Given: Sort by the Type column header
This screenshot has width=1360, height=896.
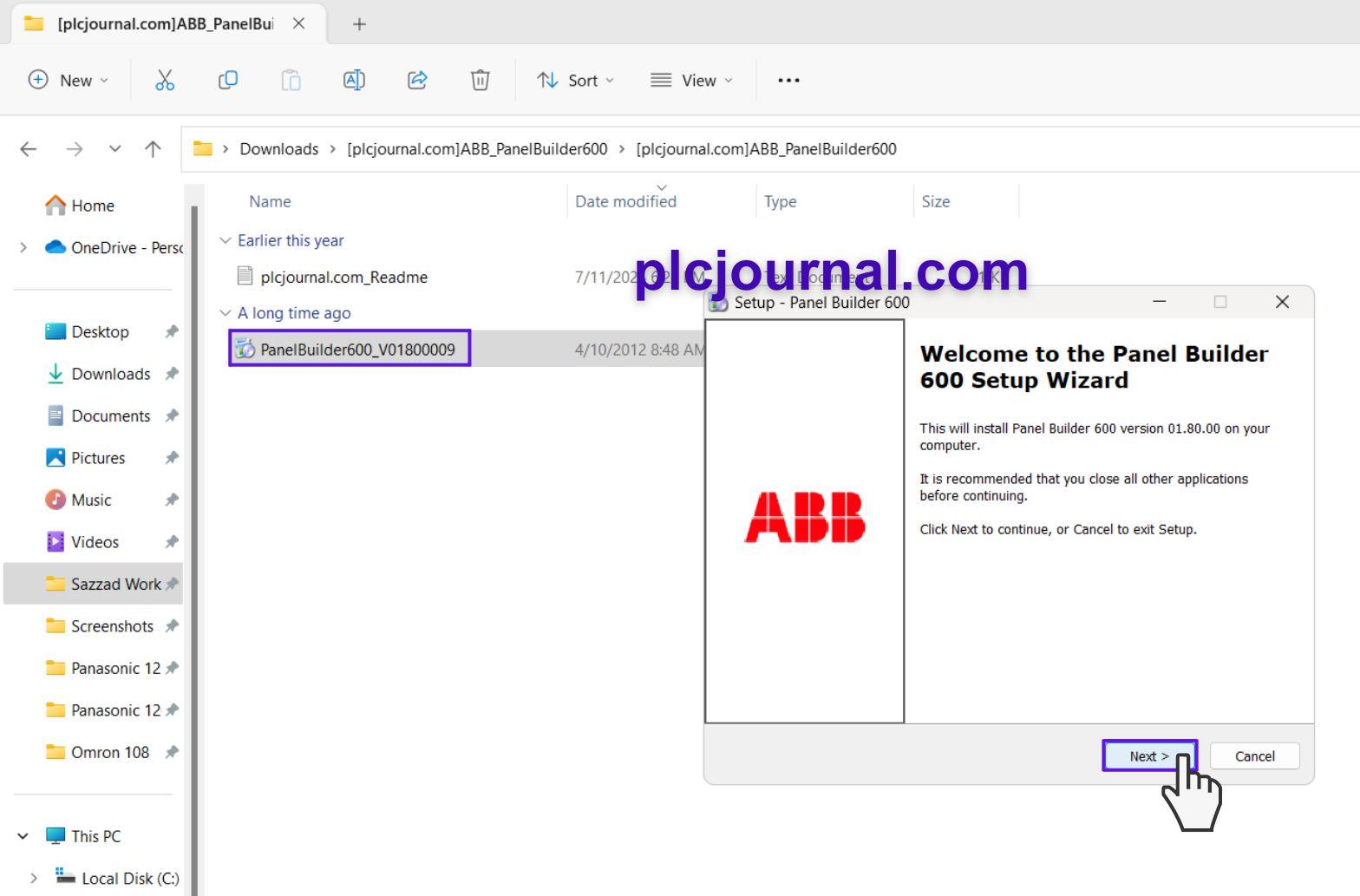Looking at the screenshot, I should click(780, 201).
